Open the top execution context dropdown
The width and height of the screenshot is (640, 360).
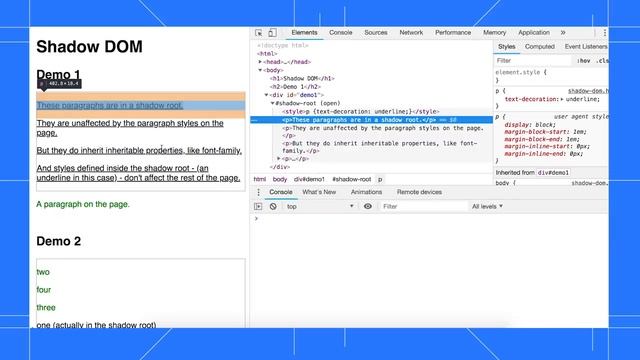320,207
